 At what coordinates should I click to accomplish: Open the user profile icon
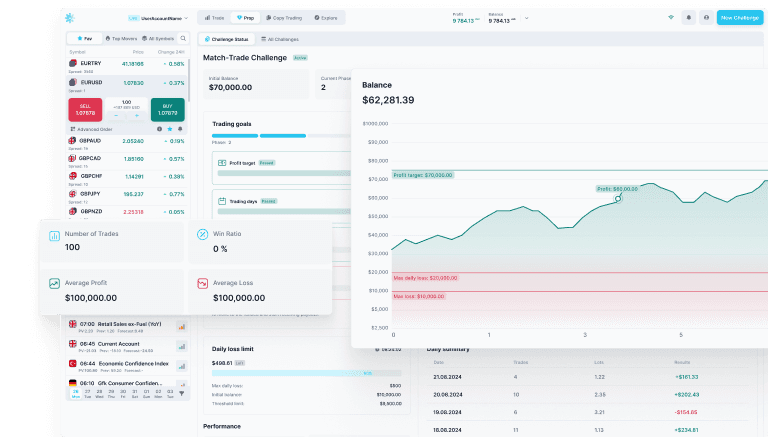tap(706, 18)
